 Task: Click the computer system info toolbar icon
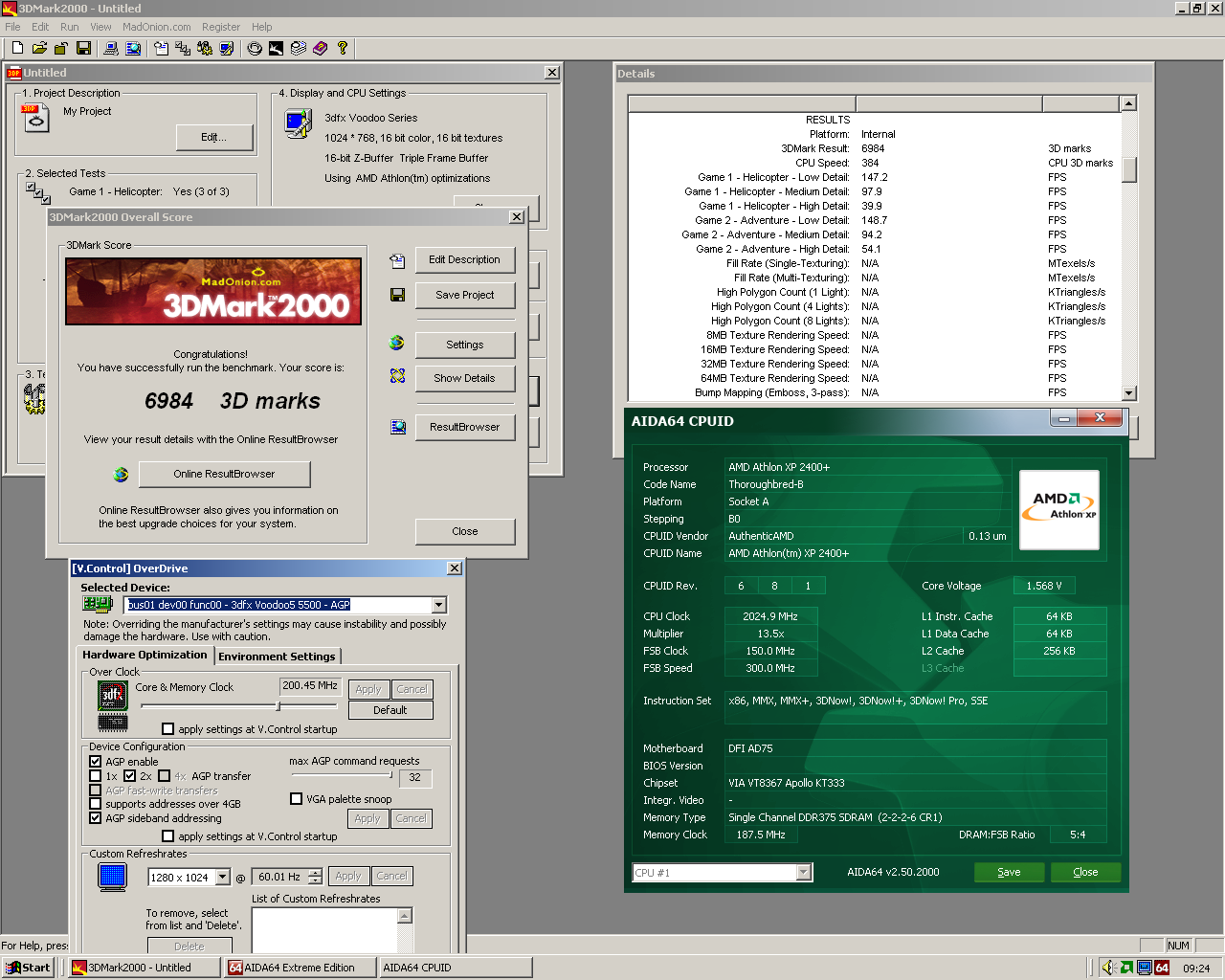click(111, 48)
